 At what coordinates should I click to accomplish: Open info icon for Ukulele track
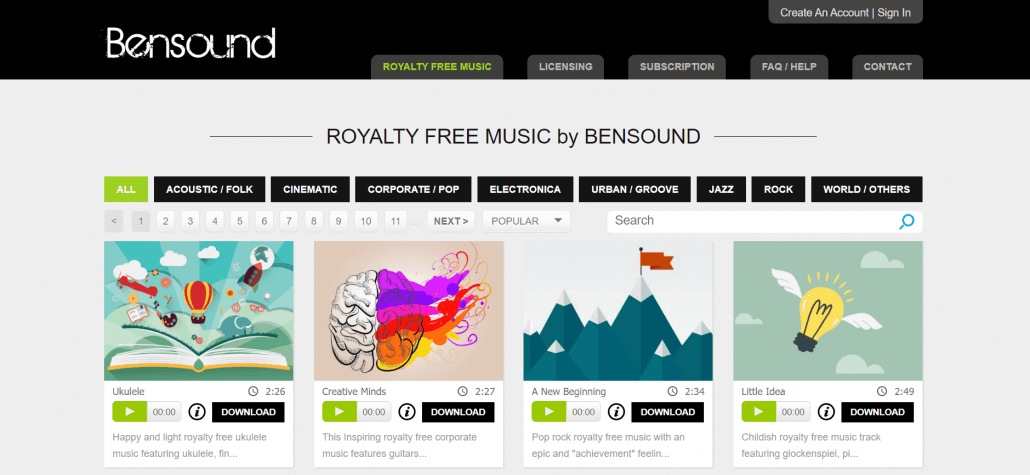197,412
